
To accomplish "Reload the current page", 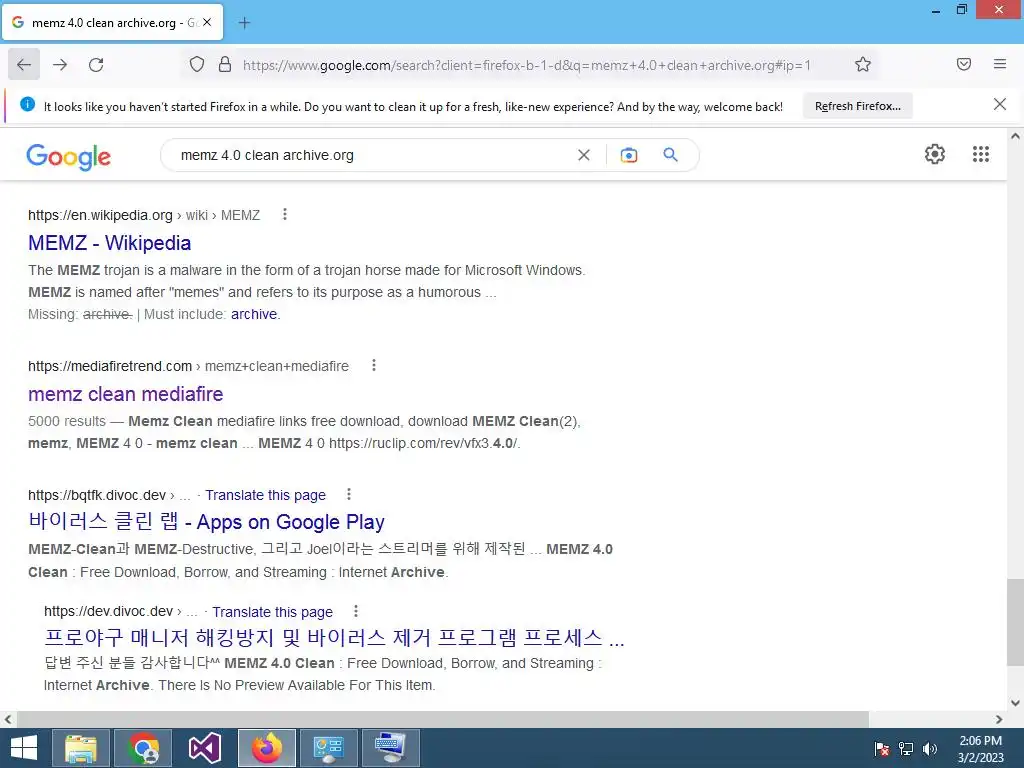I will click(x=96, y=65).
